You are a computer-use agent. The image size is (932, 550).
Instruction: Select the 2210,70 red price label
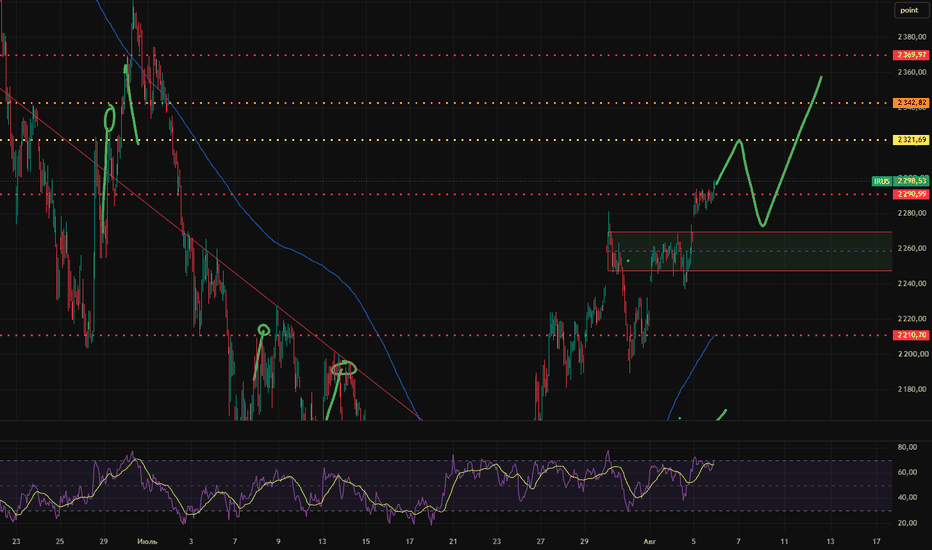(x=911, y=335)
